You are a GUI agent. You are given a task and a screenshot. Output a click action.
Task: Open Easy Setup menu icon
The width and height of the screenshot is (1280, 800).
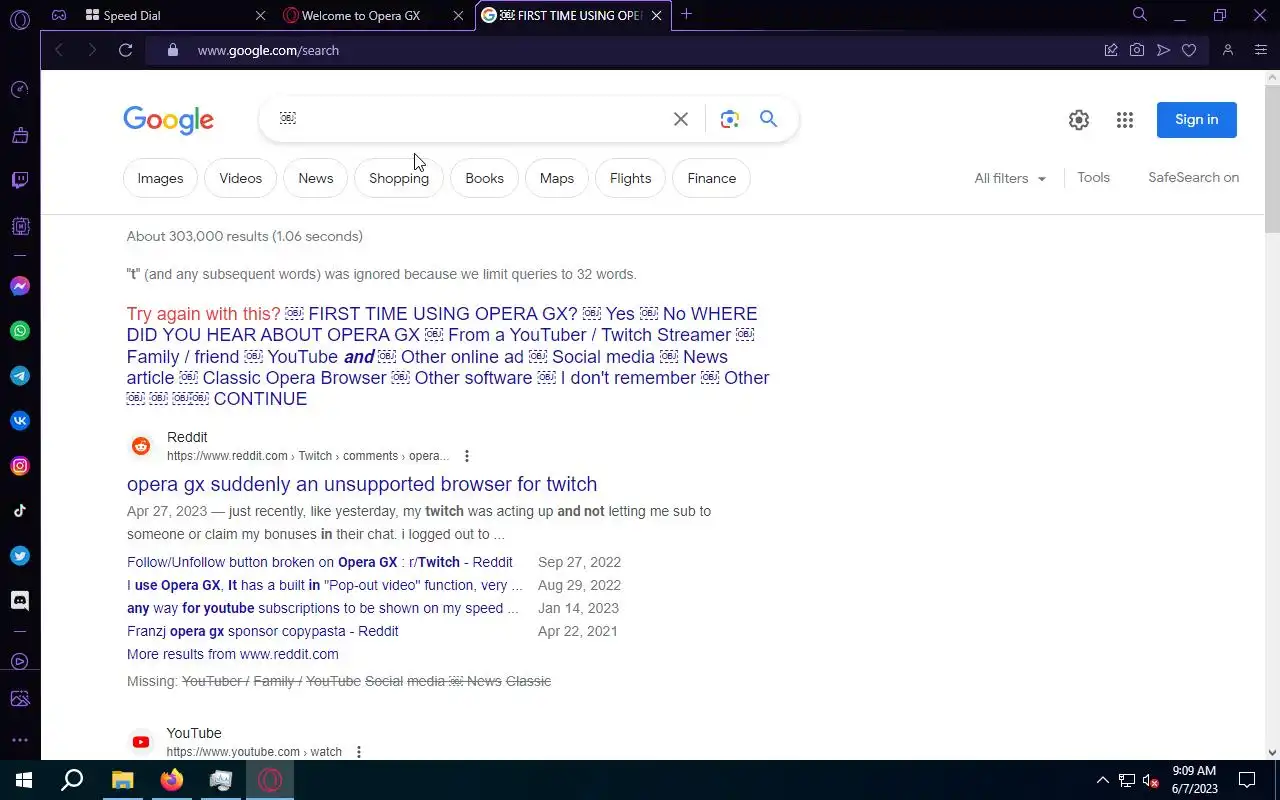tap(1261, 50)
